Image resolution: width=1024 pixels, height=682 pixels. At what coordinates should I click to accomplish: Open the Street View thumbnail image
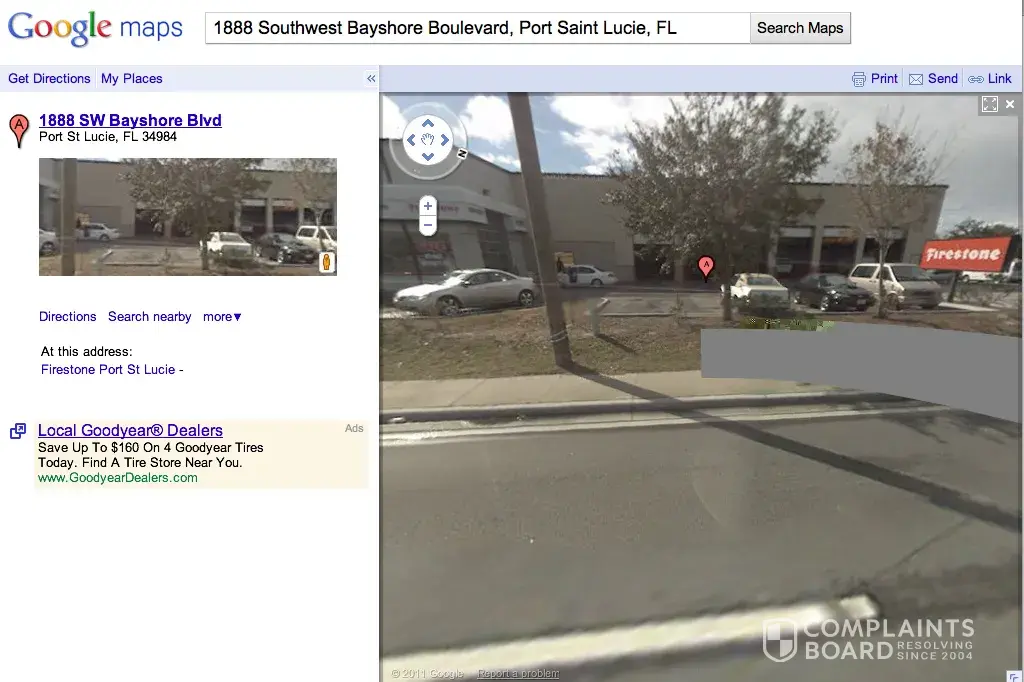click(x=187, y=216)
